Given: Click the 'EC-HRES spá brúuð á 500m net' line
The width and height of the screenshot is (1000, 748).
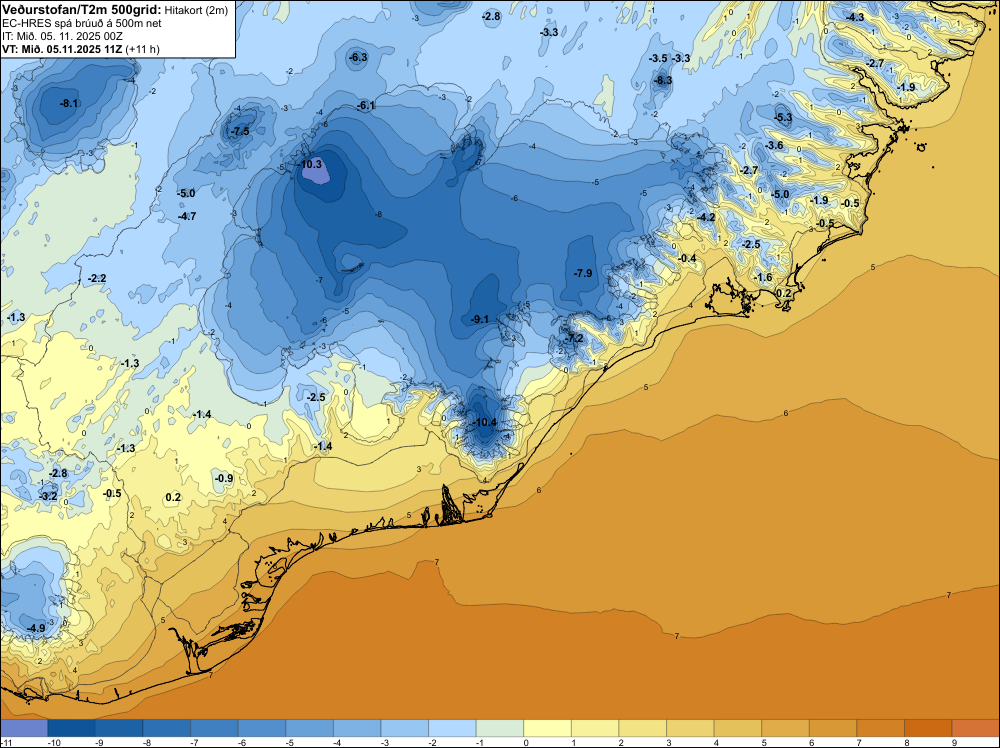Looking at the screenshot, I should click(x=82, y=23).
